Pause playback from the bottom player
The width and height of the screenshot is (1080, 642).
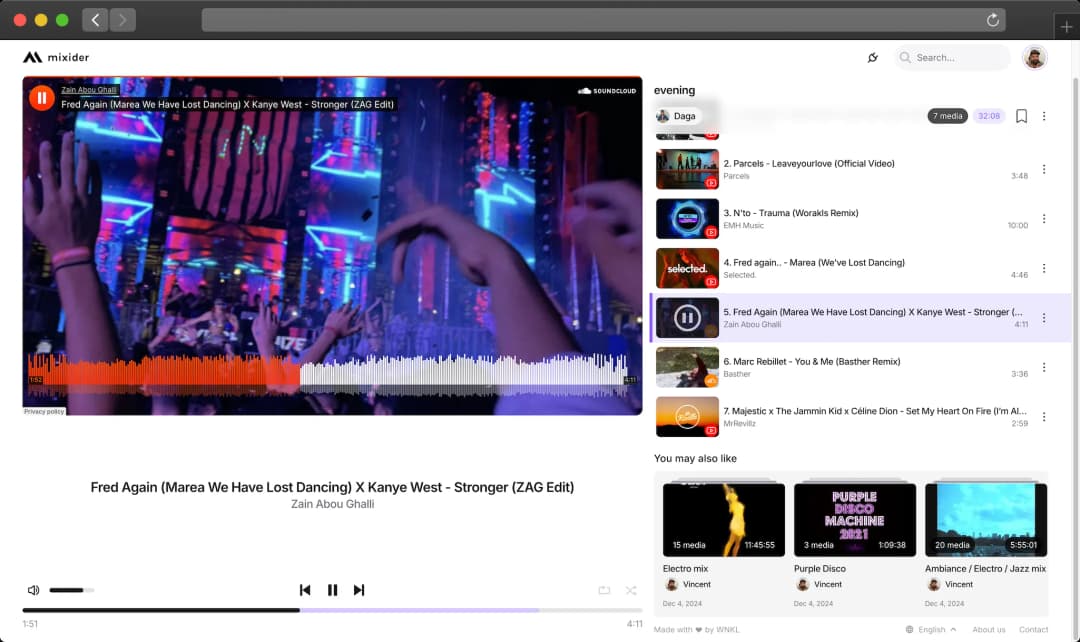332,590
